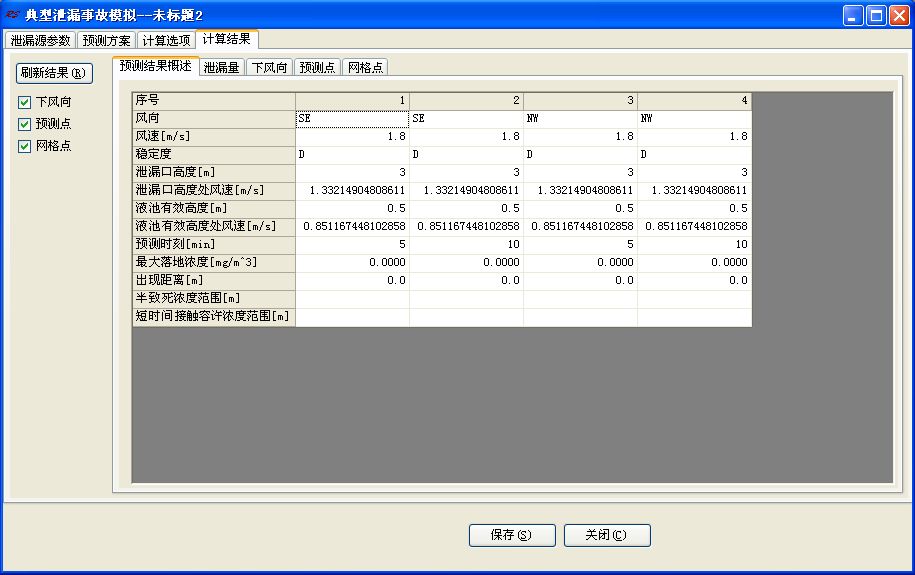Select 出现距离 0.0 in column 2
The width and height of the screenshot is (915, 575).
[x=466, y=281]
